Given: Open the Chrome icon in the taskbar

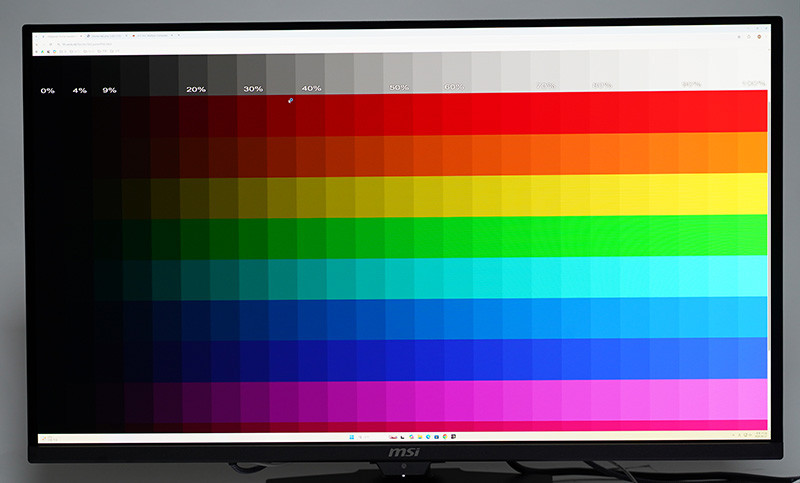Looking at the screenshot, I should (445, 437).
